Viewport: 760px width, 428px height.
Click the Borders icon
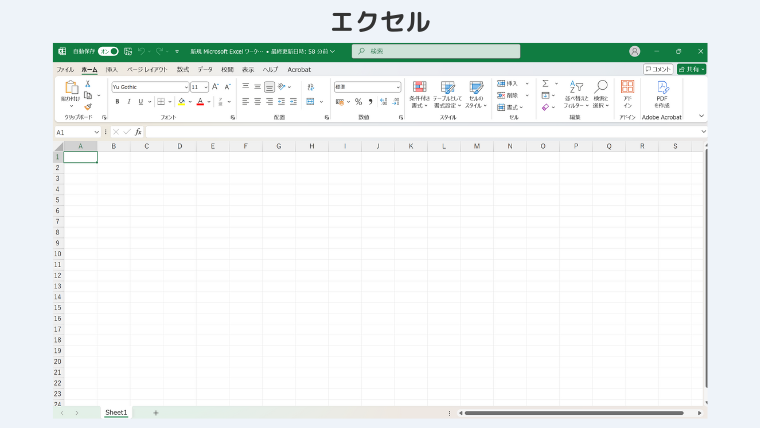click(161, 102)
